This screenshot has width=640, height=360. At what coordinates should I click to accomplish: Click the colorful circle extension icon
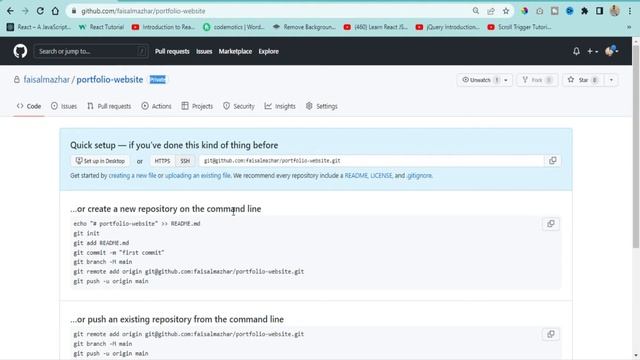click(524, 11)
